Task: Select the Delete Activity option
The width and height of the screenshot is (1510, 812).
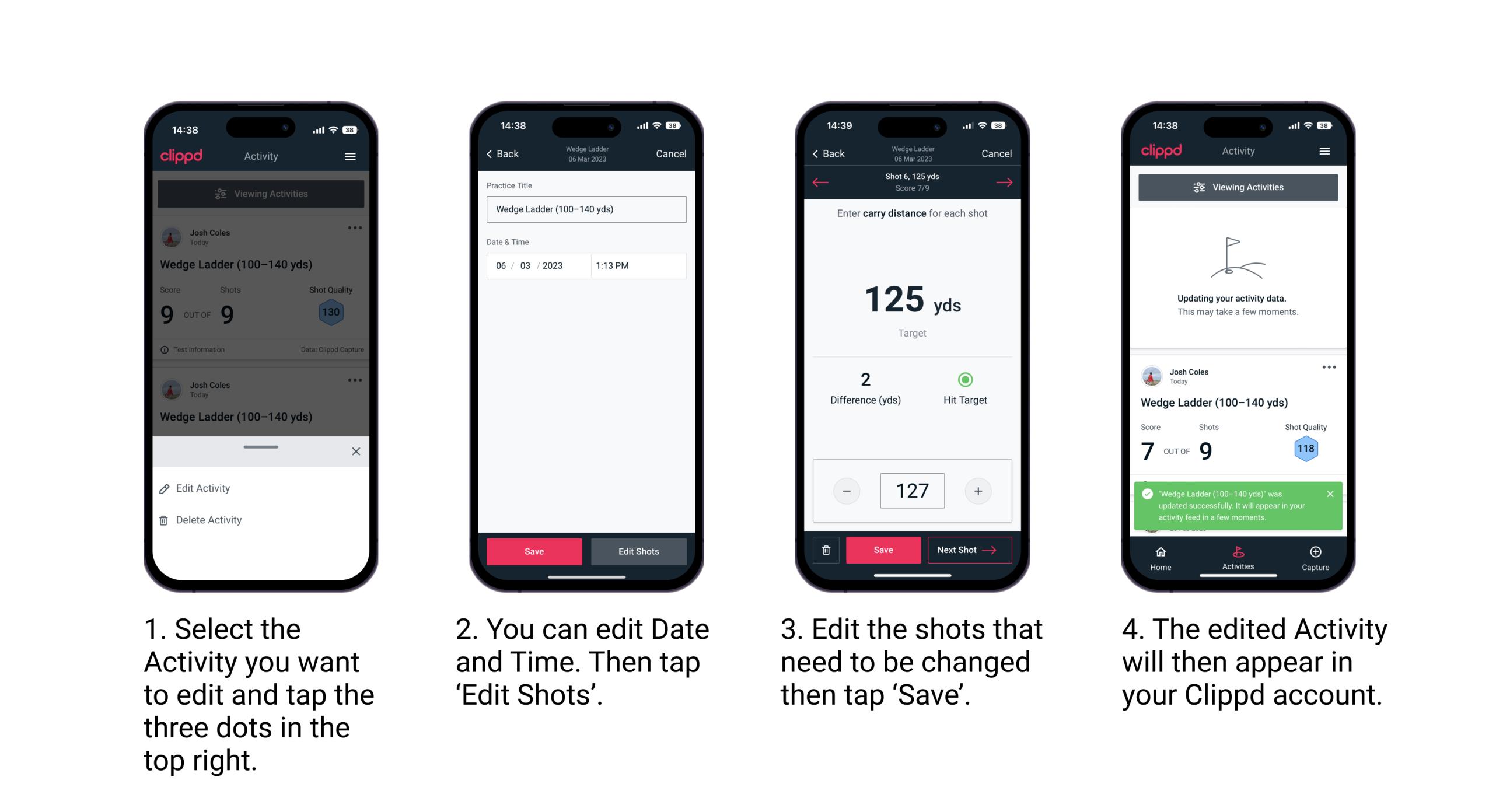Action: pos(210,518)
